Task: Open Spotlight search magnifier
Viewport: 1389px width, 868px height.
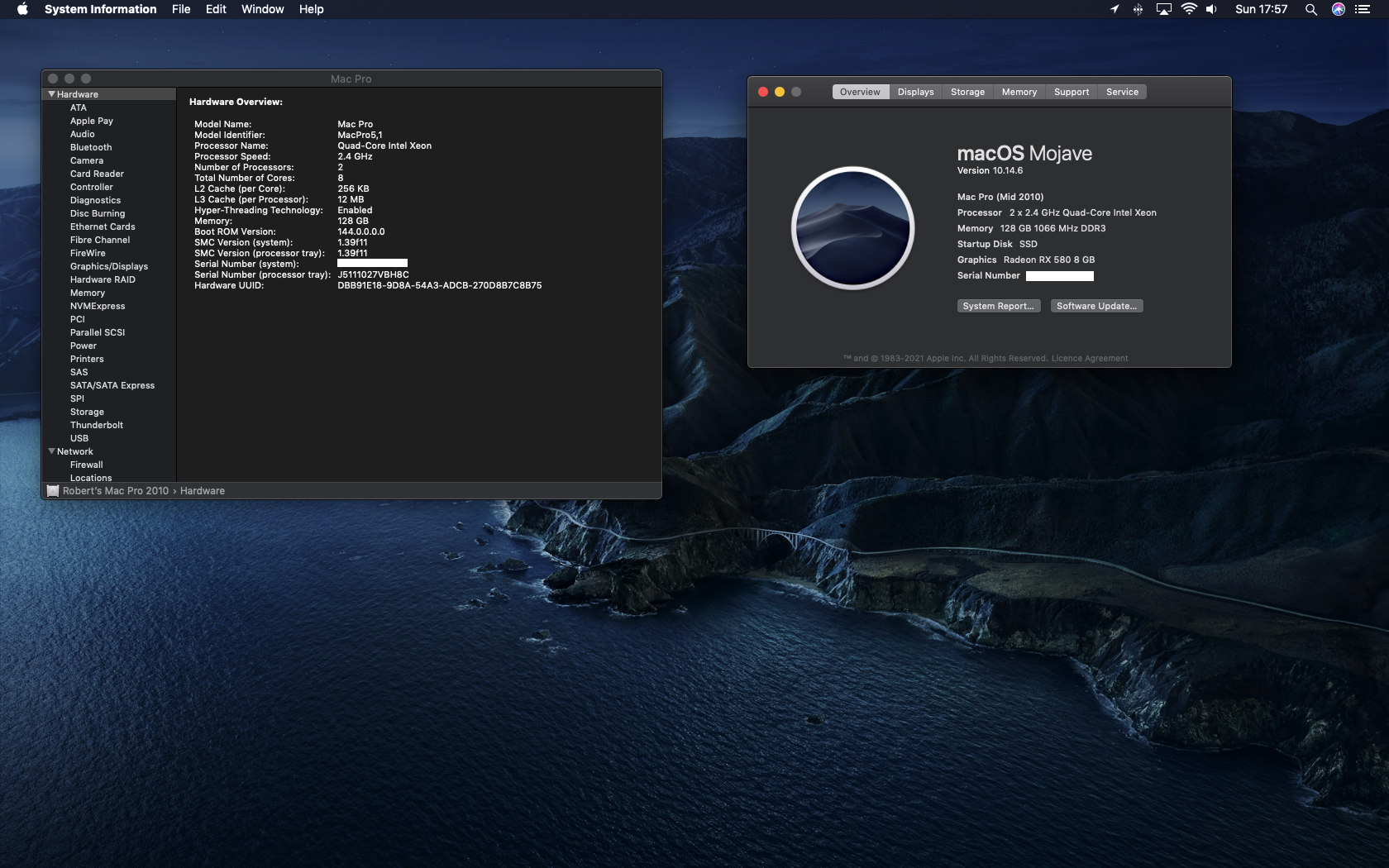Action: click(x=1310, y=9)
